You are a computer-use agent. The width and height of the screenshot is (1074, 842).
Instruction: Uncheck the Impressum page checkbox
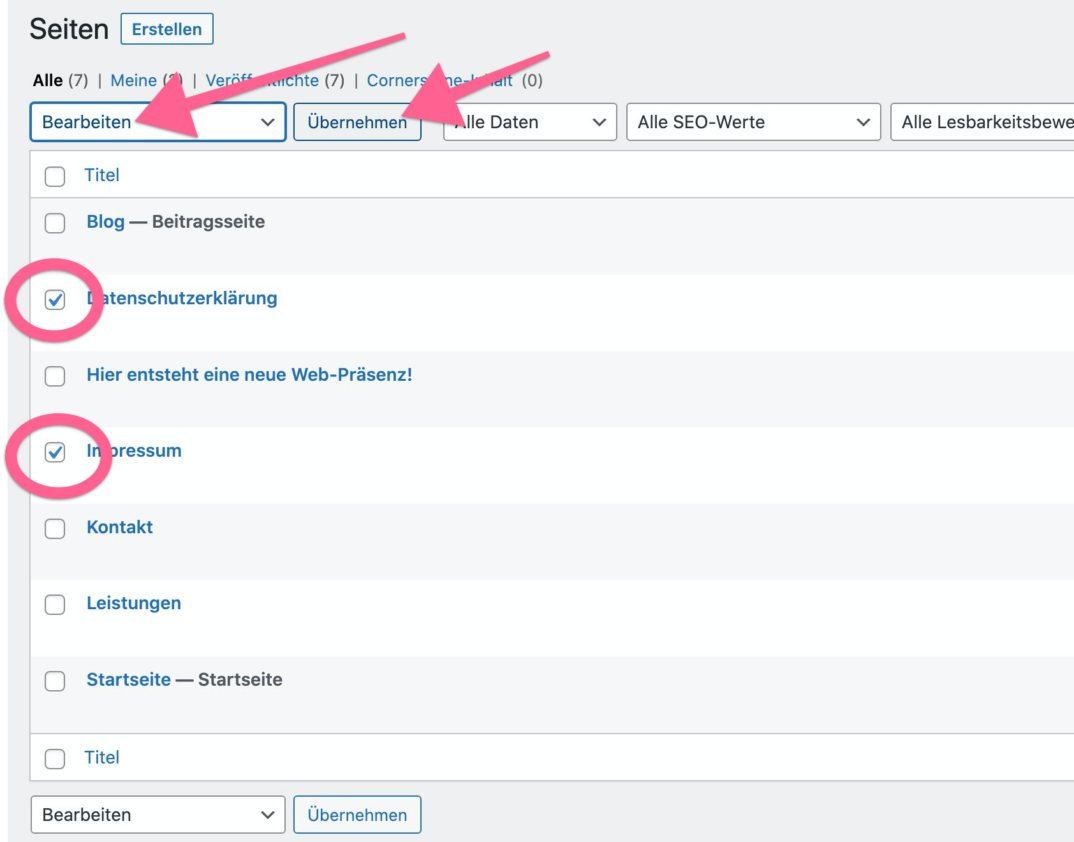[55, 452]
